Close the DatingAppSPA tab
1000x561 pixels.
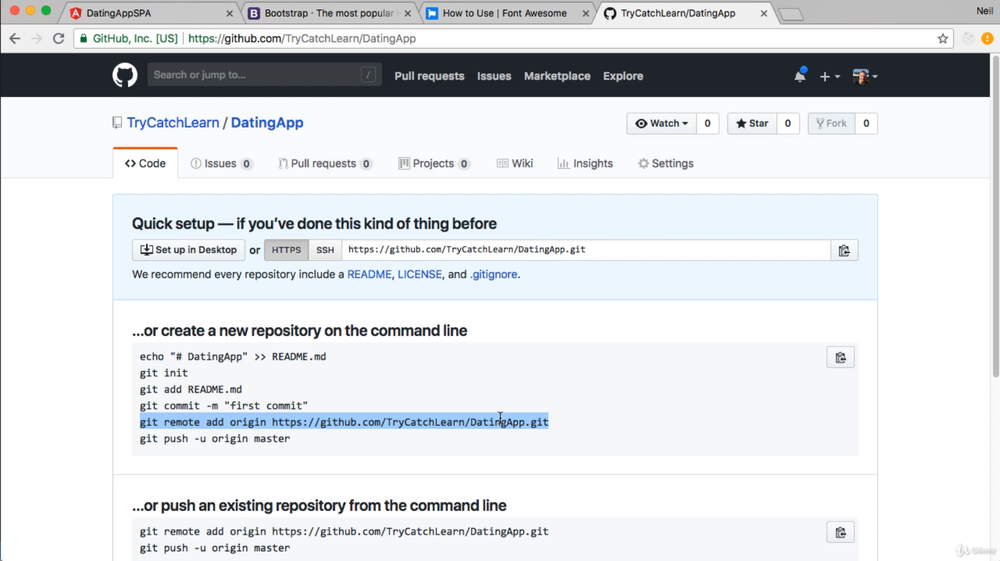(230, 13)
